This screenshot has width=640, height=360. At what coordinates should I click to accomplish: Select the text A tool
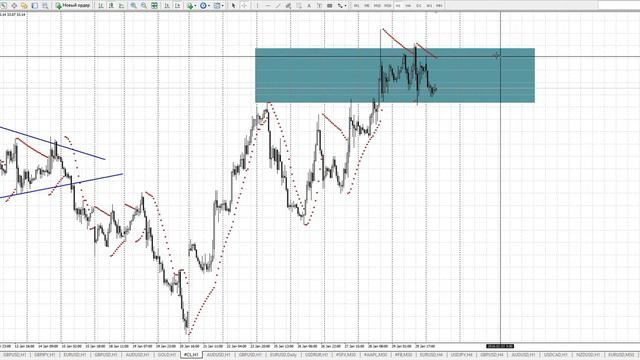[x=309, y=6]
